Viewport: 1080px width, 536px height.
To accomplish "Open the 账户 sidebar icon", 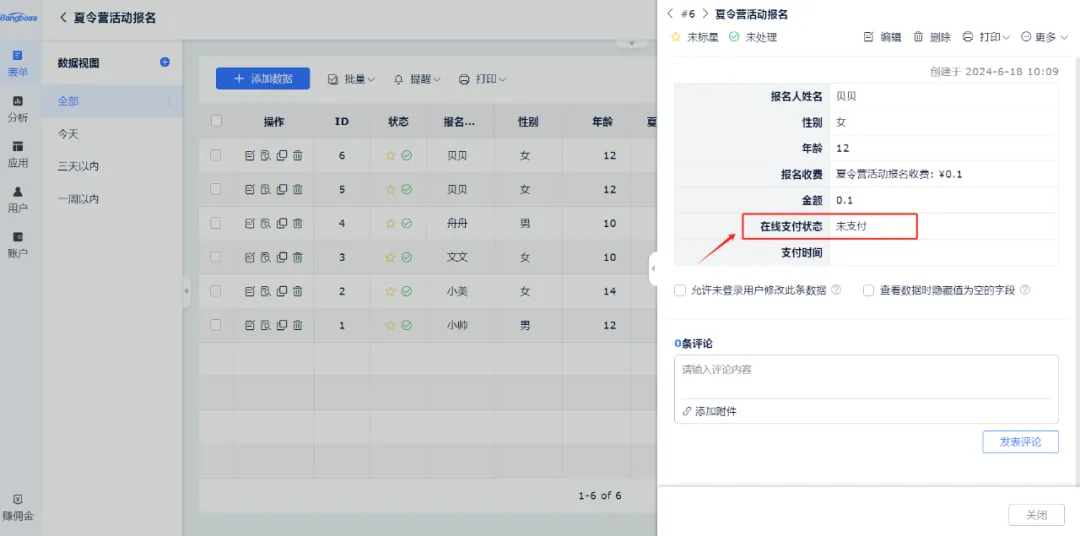I will (x=18, y=238).
